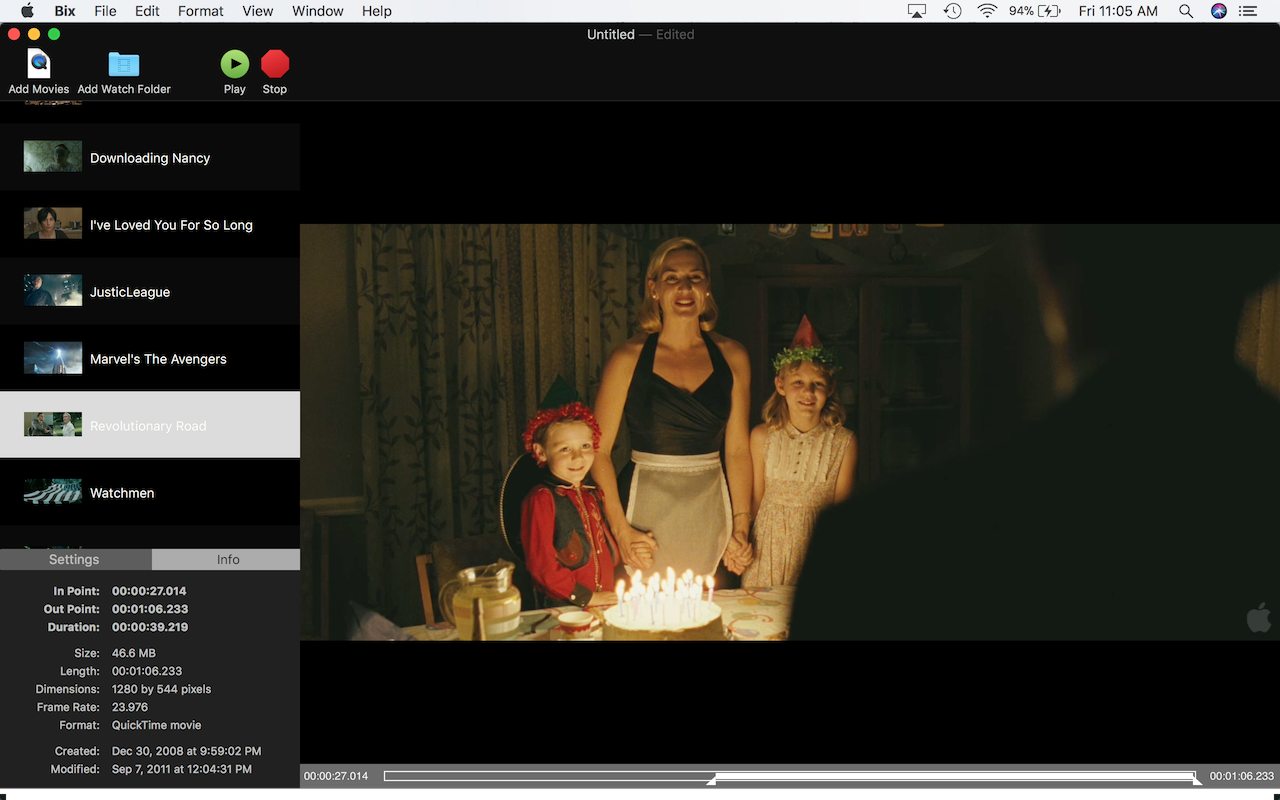
Task: Click the timeline scrubber bar
Action: pos(790,776)
